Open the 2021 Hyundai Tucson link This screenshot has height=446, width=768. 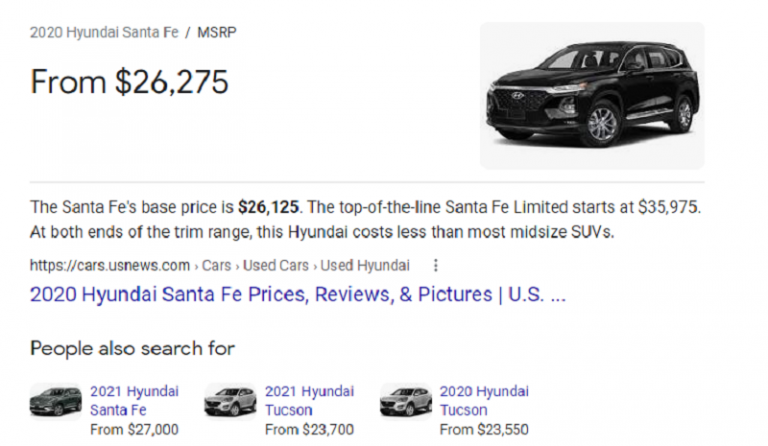click(x=309, y=400)
